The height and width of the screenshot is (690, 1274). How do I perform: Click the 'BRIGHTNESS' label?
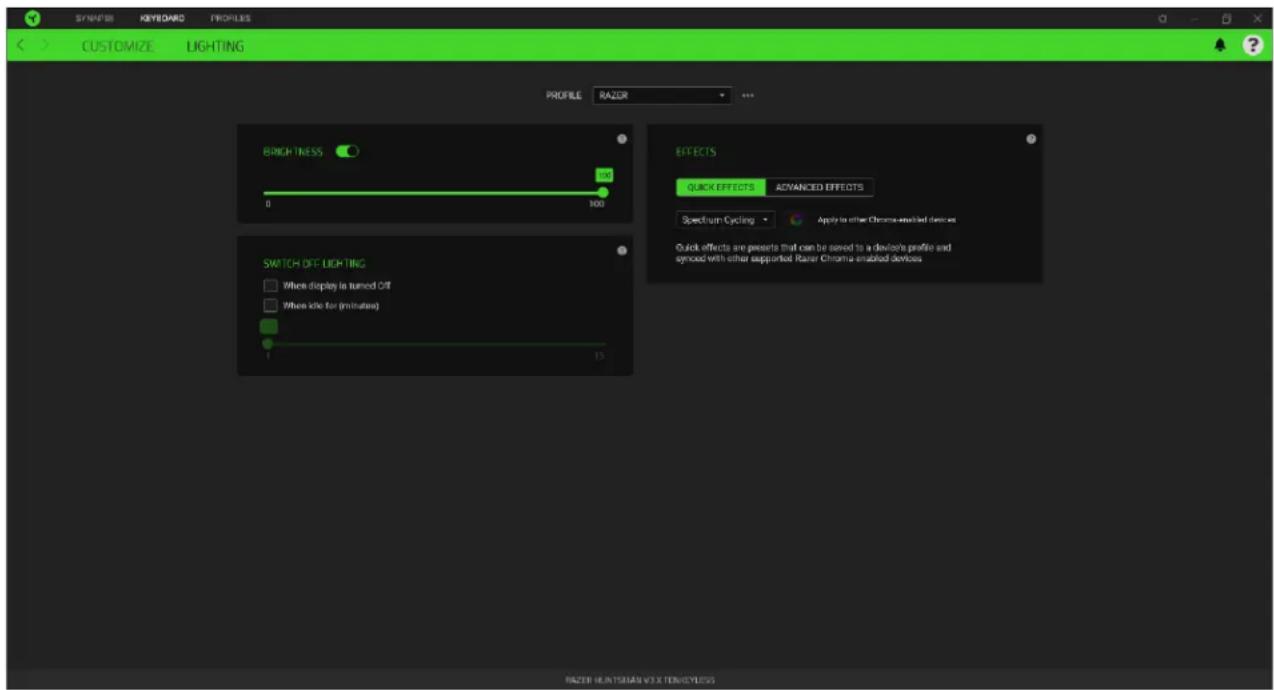point(293,152)
